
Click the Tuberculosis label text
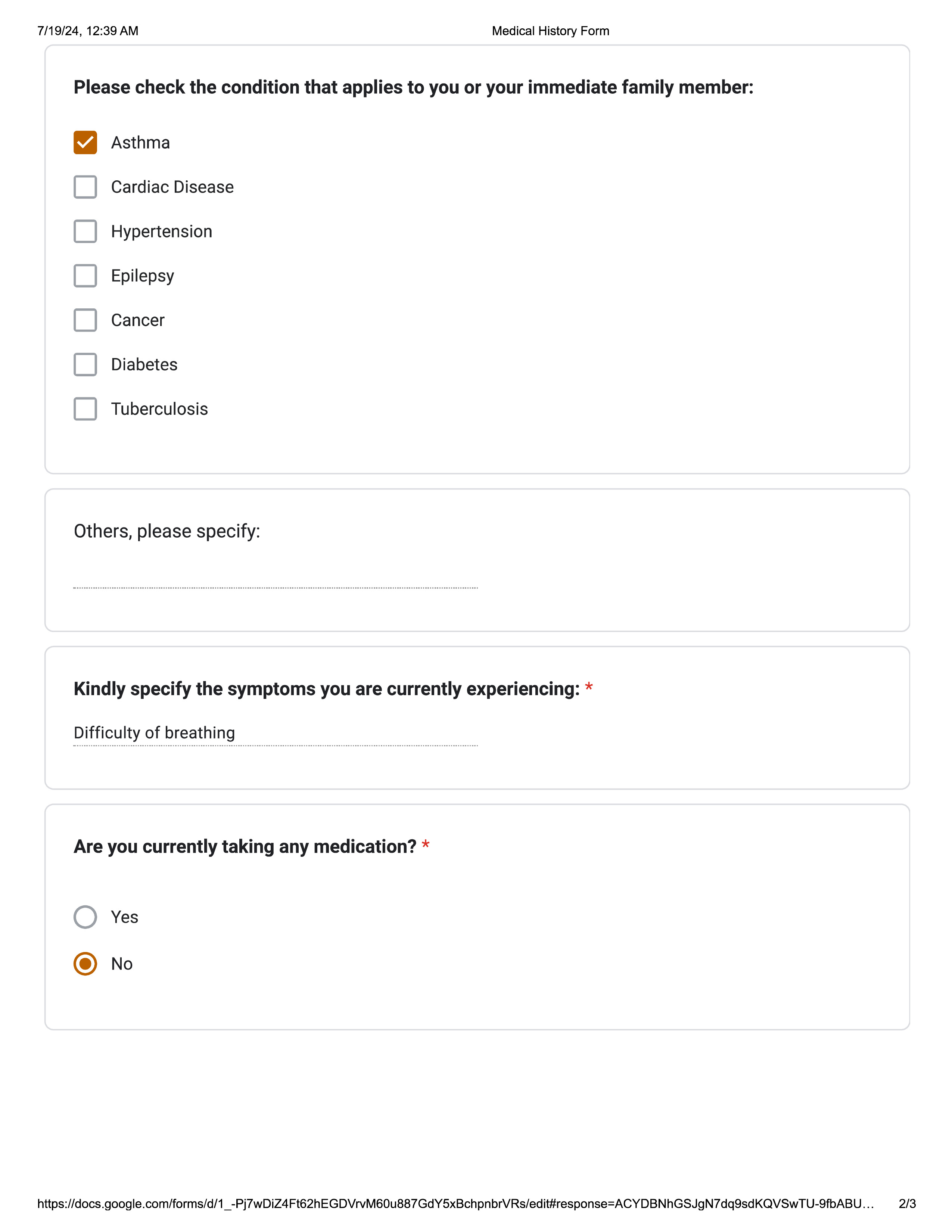[x=159, y=409]
